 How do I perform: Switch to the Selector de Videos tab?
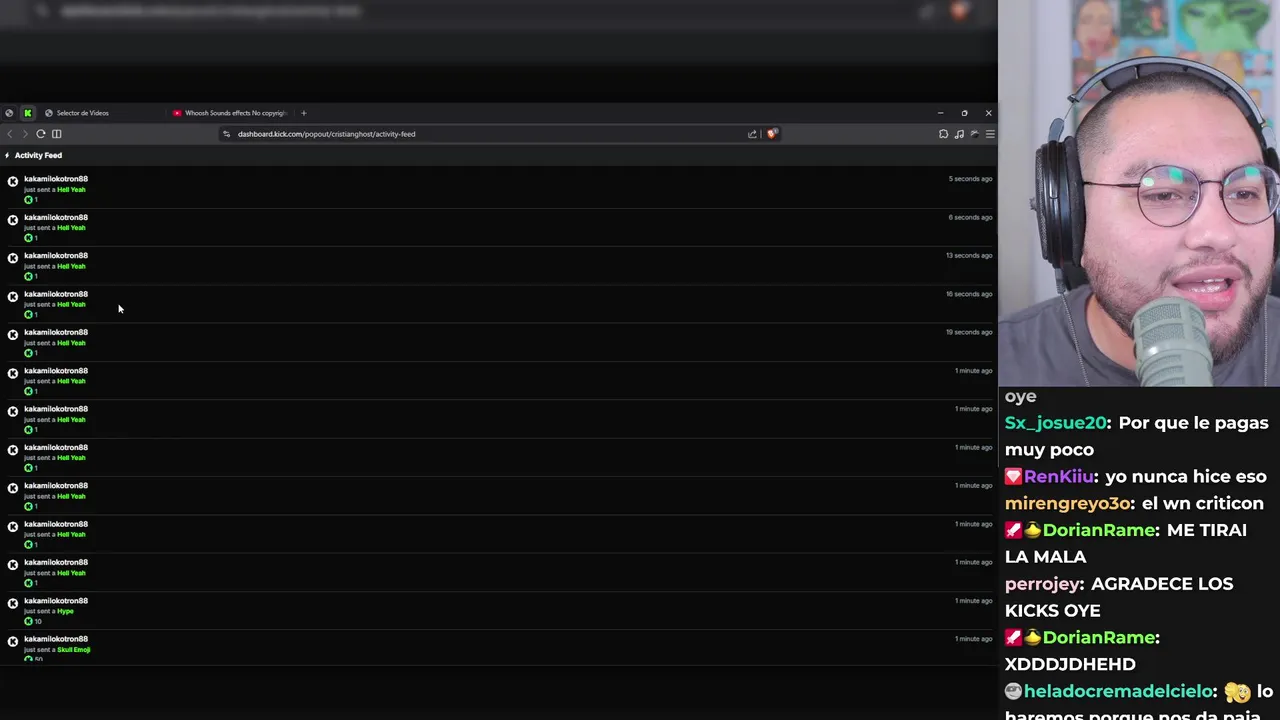pyautogui.click(x=100, y=113)
